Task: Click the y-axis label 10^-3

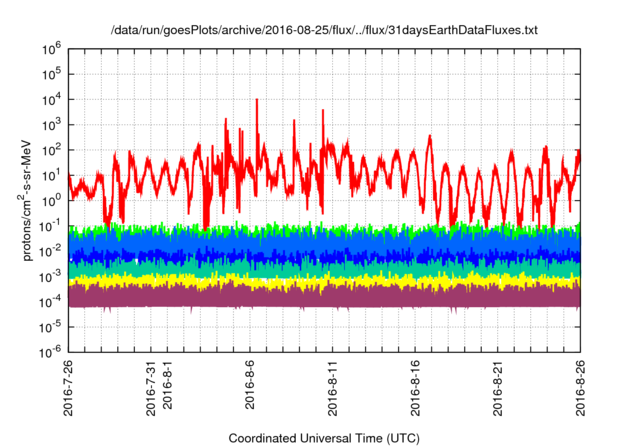Action: tap(51, 277)
